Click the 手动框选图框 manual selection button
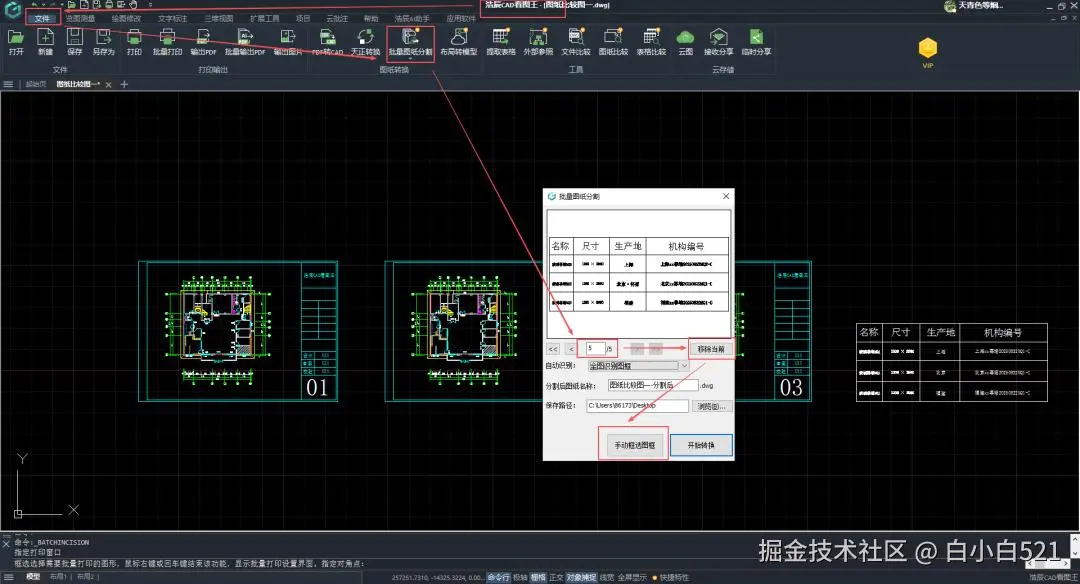1080x584 pixels. pos(634,445)
